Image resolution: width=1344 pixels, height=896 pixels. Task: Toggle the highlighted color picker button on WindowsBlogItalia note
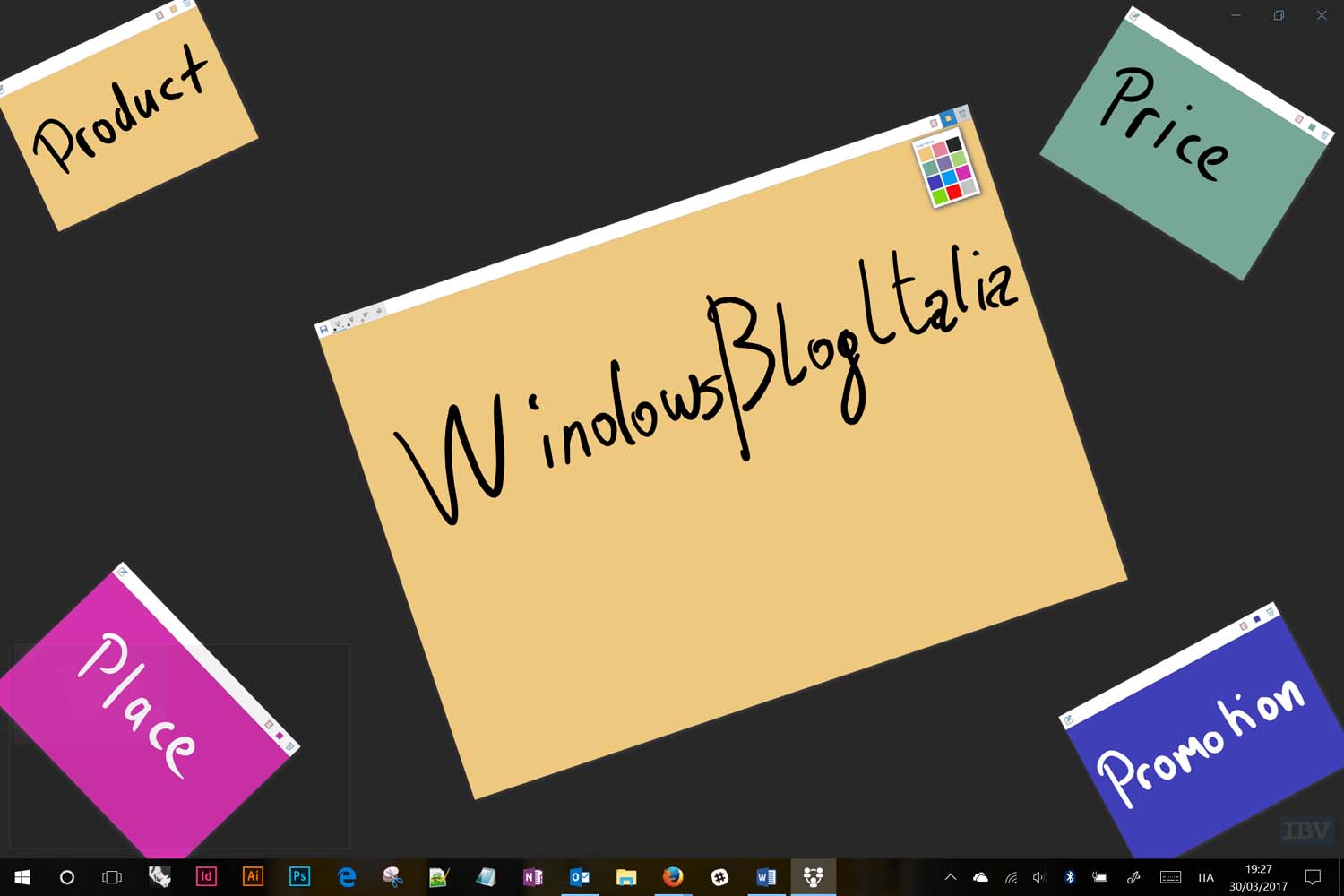949,118
